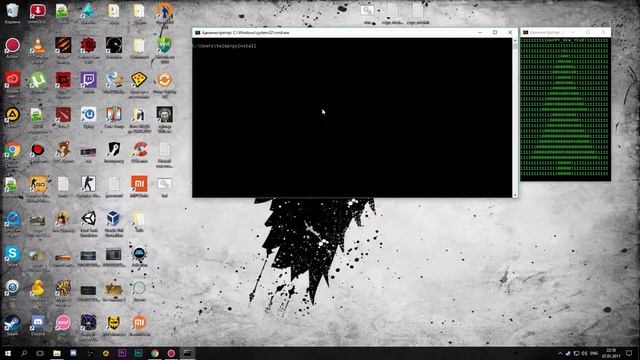
Task: Close the main cmd.exe window
Action: 510,32
